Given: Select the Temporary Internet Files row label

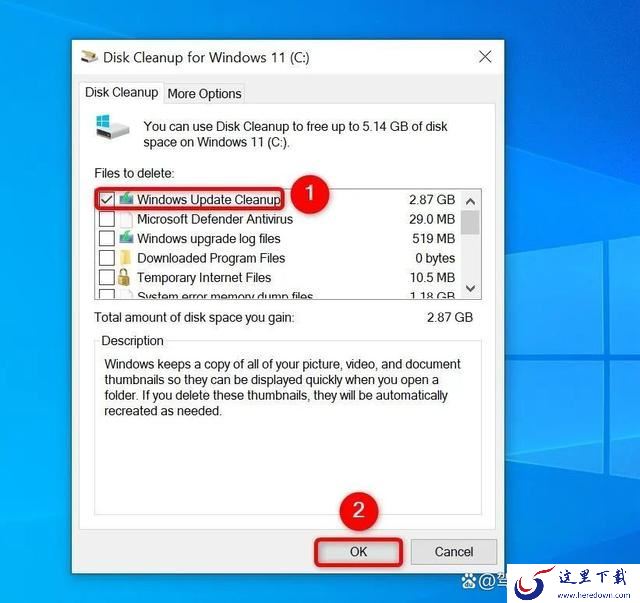Looking at the screenshot, I should pyautogui.click(x=204, y=278).
